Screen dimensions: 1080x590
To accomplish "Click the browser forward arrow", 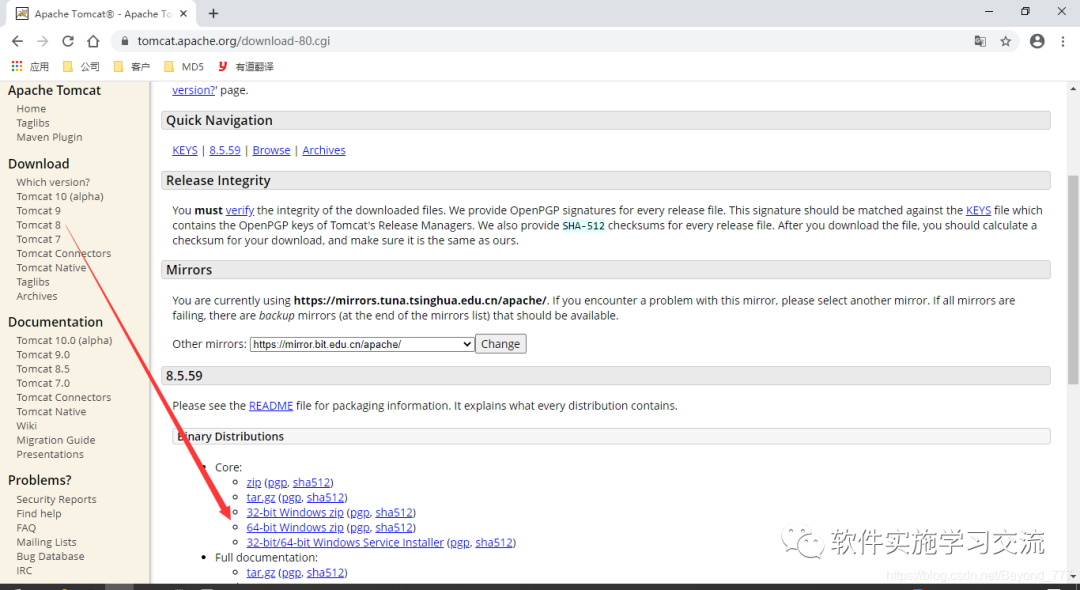I will [x=43, y=41].
